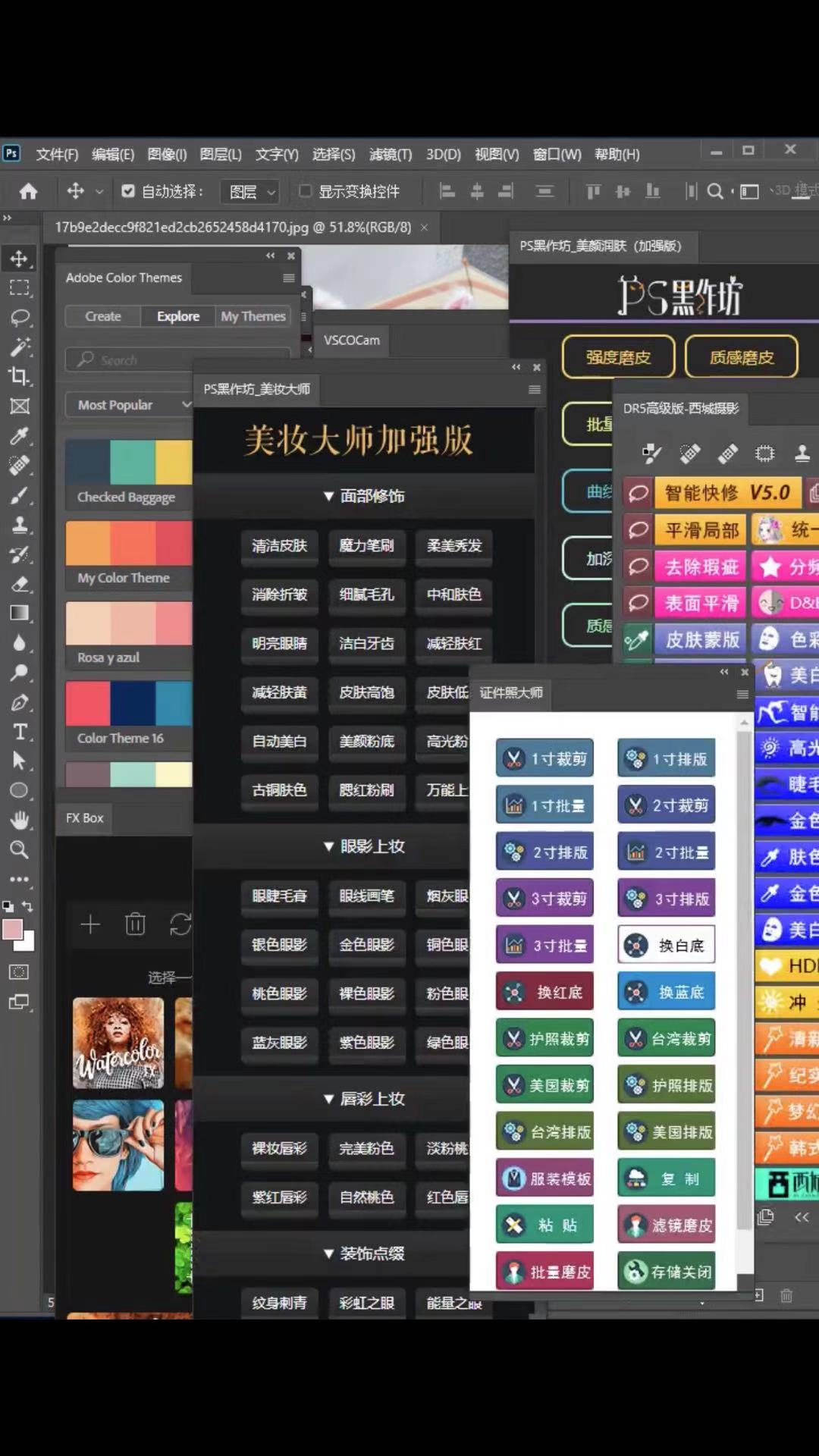Select the Clone Stamp tool
This screenshot has height=1456, width=819.
[x=20, y=525]
